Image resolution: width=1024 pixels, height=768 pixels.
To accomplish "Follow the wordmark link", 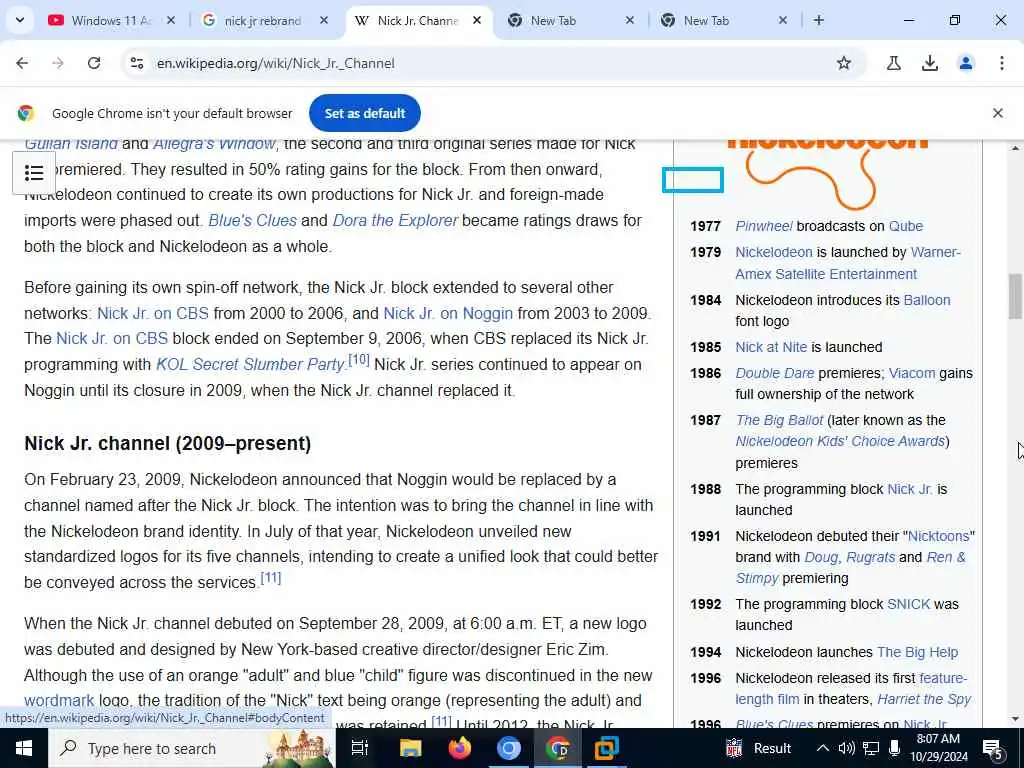I will coord(59,701).
